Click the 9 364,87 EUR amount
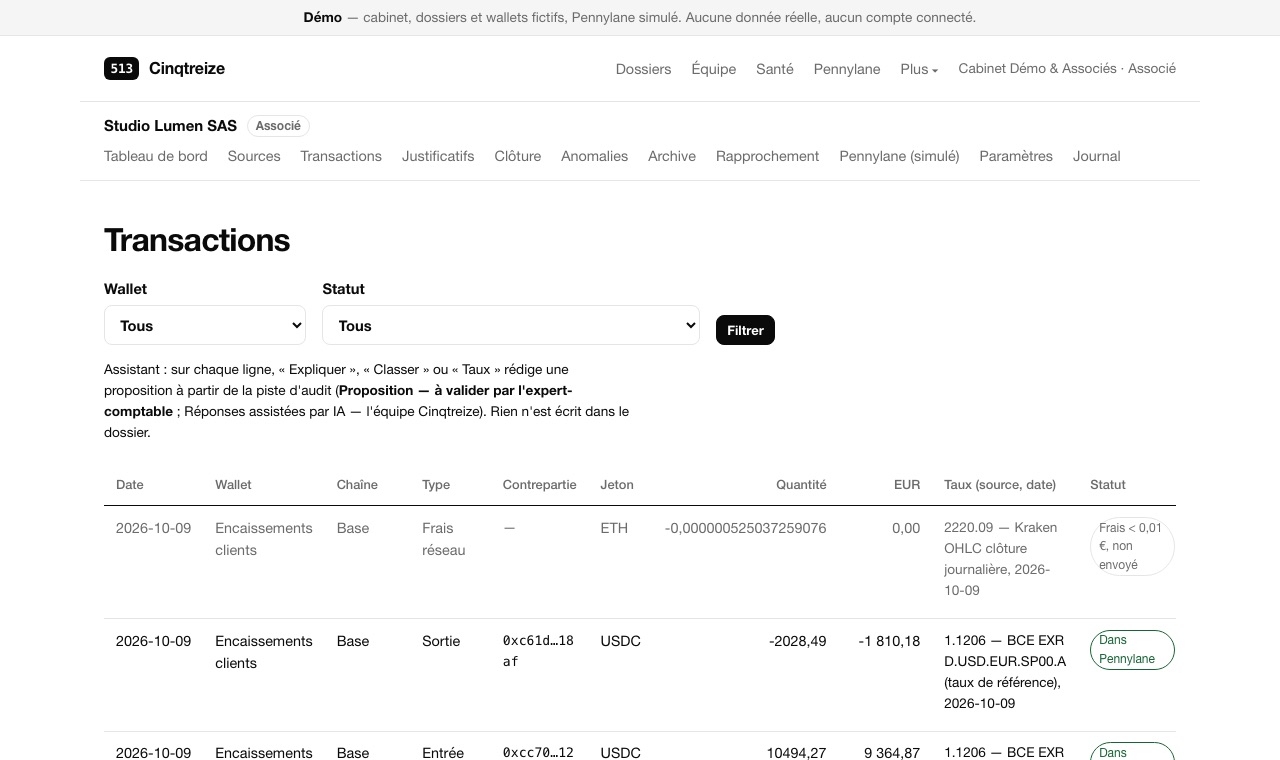1280x760 pixels. pyautogui.click(x=891, y=753)
